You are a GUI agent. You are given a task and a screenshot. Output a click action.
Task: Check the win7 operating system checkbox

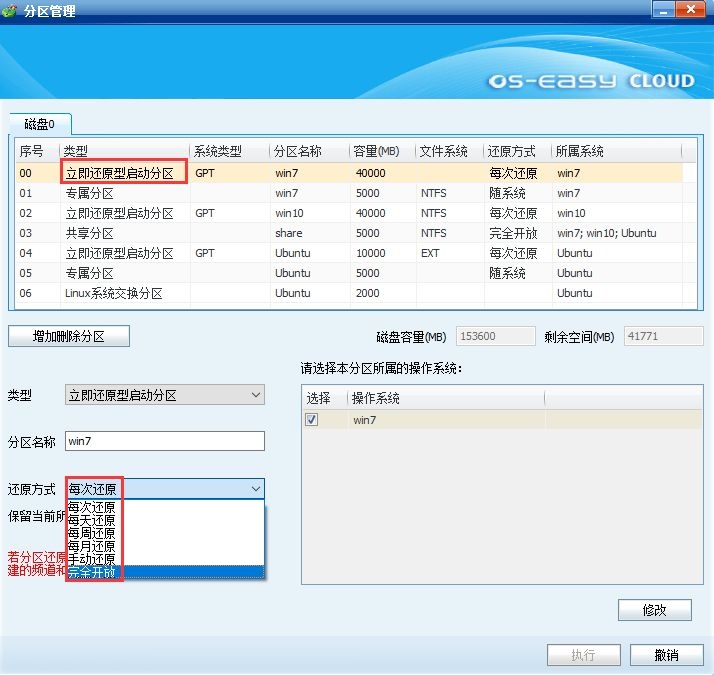pyautogui.click(x=312, y=420)
